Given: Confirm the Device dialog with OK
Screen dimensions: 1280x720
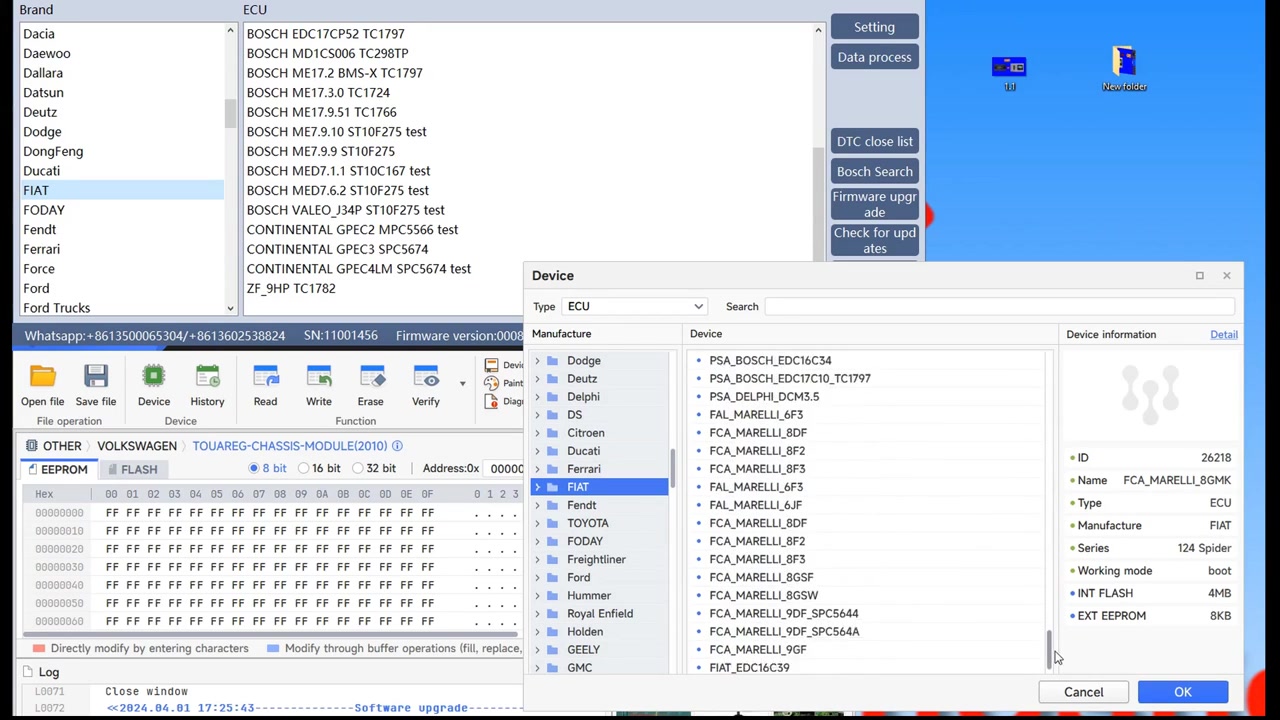Looking at the screenshot, I should point(1183,692).
